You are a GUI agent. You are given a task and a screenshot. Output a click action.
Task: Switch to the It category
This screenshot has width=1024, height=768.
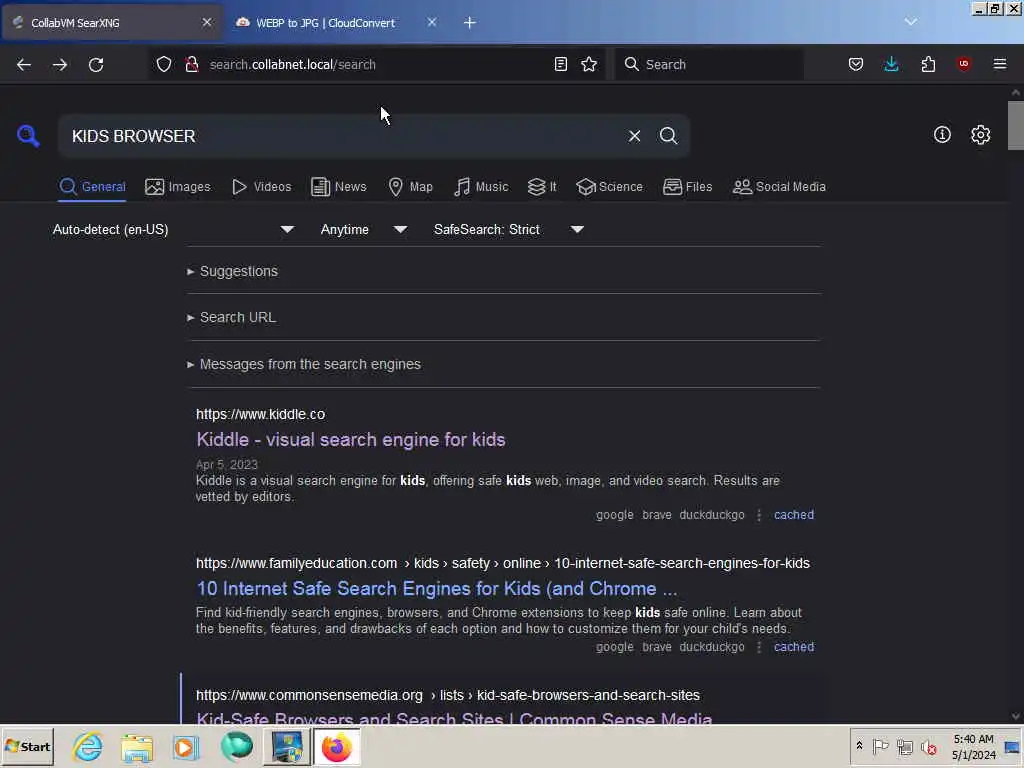(x=541, y=187)
